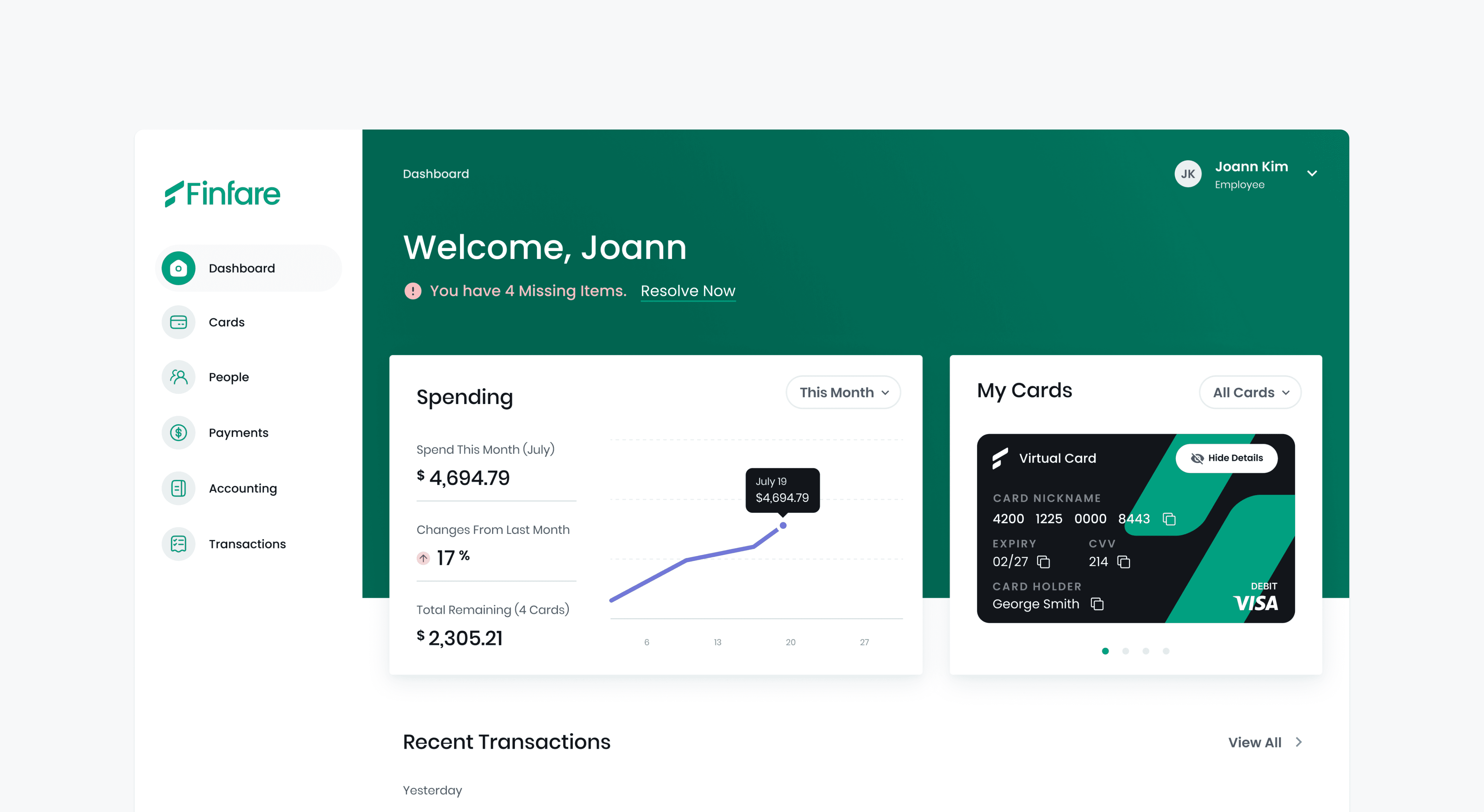This screenshot has width=1484, height=812.
Task: Click the July 19 $4,694.79 chart tooltip
Action: [x=782, y=490]
